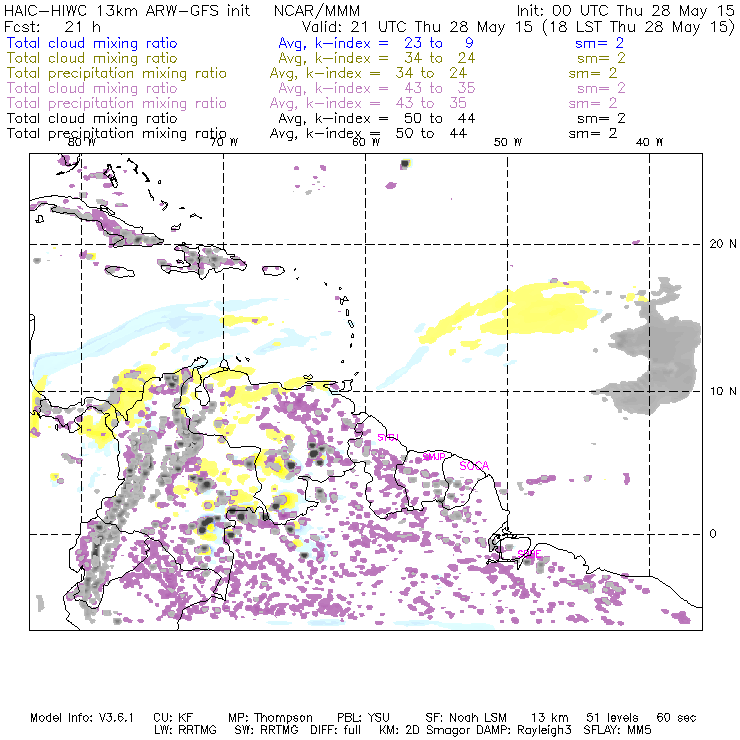Click the "13 km" footer entry
The width and height of the screenshot is (740, 740).
(x=550, y=718)
